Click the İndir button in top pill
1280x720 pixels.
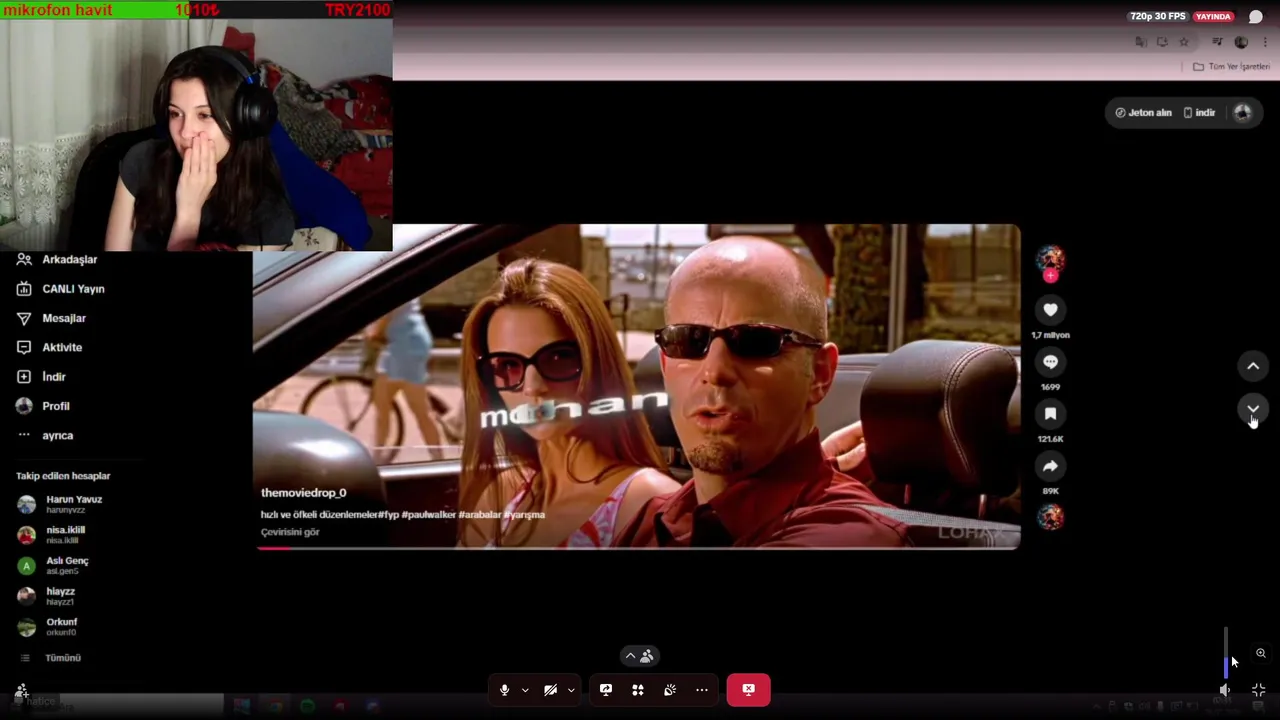tap(1199, 113)
